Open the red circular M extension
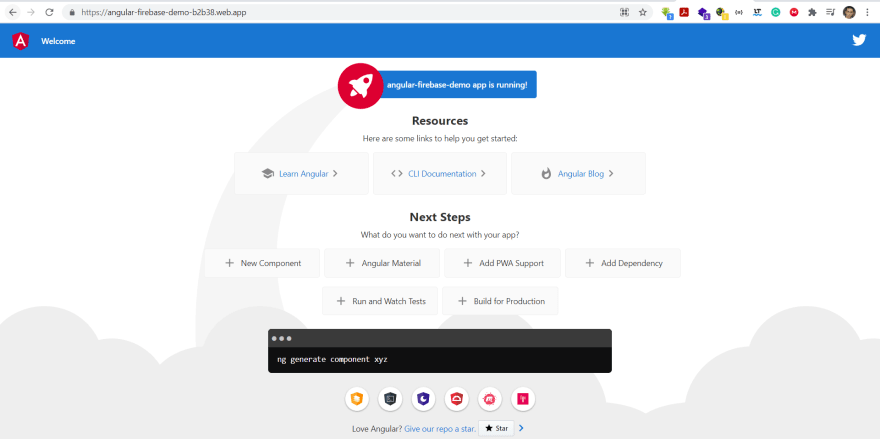 point(794,12)
